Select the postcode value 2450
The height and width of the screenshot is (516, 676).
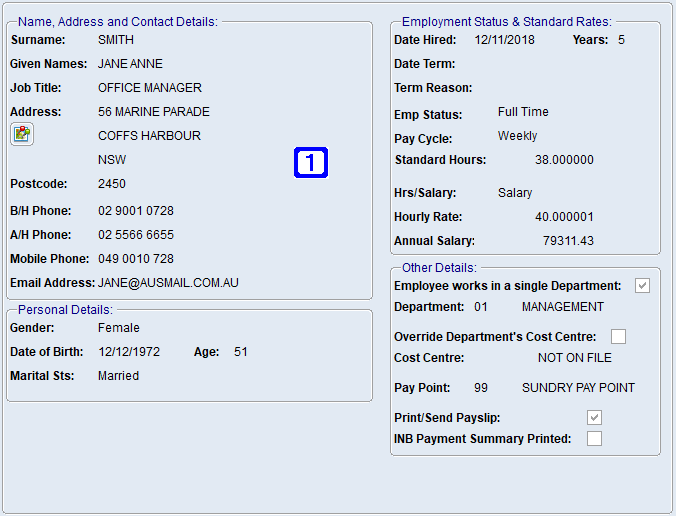tap(112, 184)
